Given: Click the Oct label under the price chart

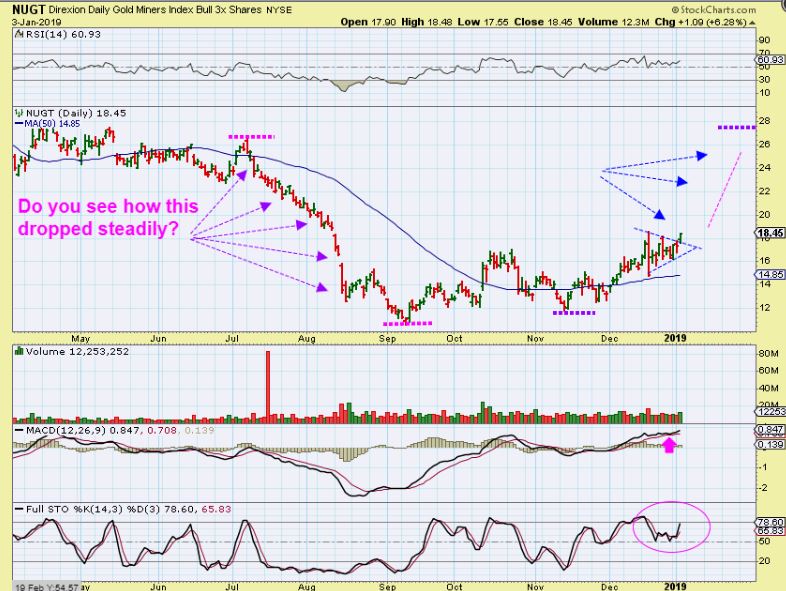Looking at the screenshot, I should (x=454, y=338).
